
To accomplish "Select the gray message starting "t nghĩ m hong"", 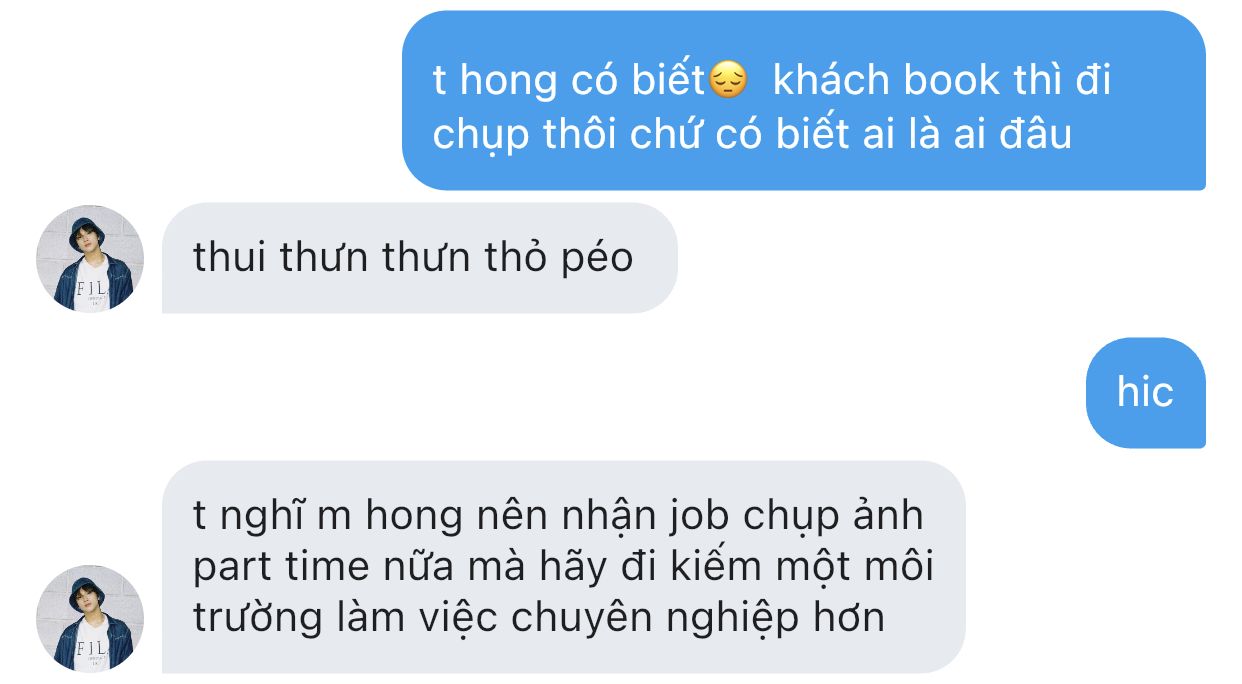I will click(x=563, y=567).
